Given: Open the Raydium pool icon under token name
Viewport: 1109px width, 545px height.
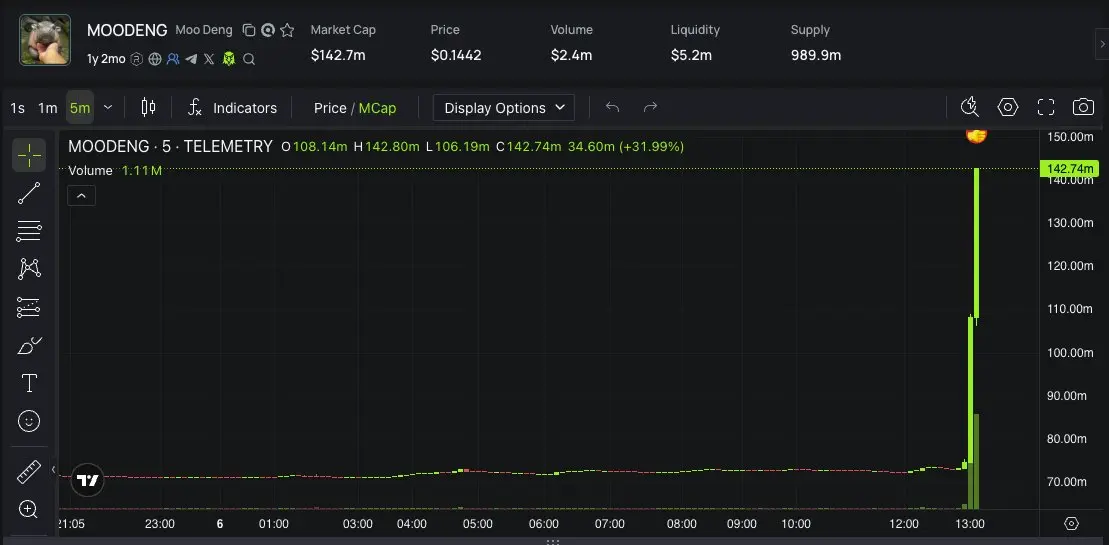Looking at the screenshot, I should 137,59.
